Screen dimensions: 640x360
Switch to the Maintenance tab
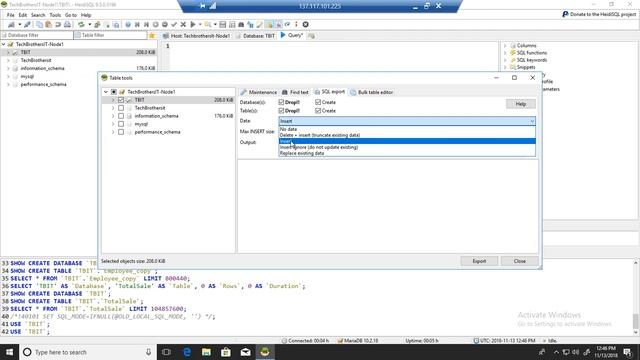(x=259, y=92)
